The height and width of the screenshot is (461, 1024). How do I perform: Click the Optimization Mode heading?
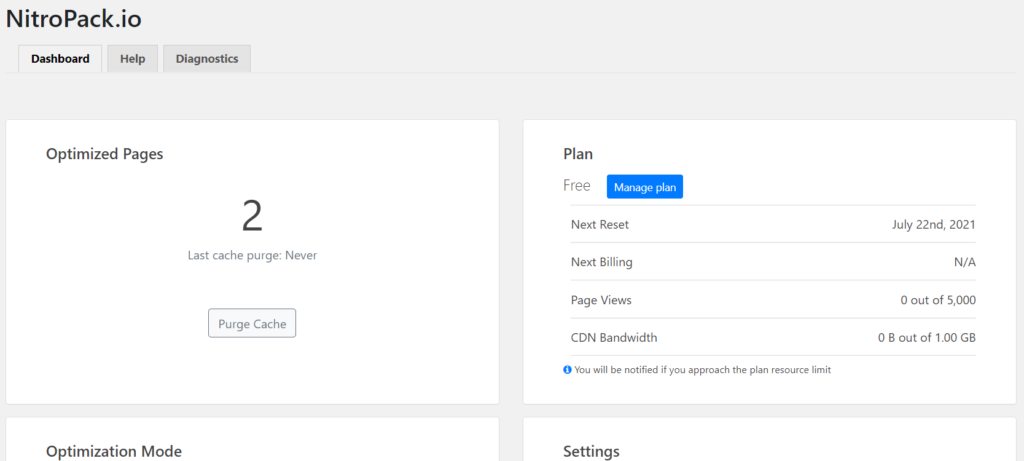tap(114, 451)
